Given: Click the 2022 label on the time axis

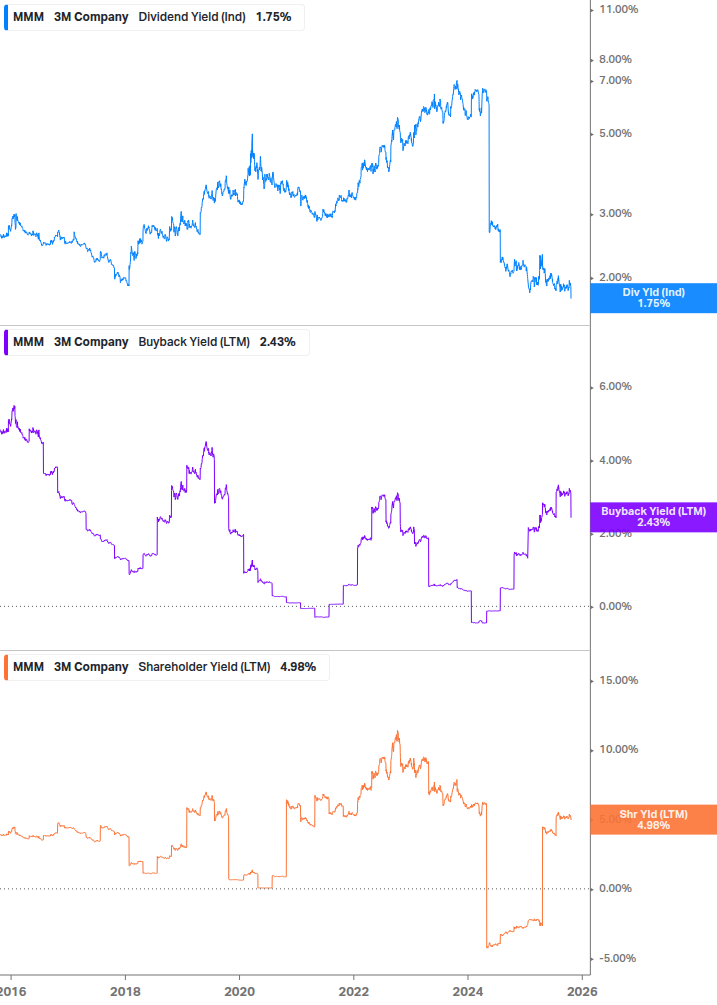Looking at the screenshot, I should pyautogui.click(x=353, y=989).
